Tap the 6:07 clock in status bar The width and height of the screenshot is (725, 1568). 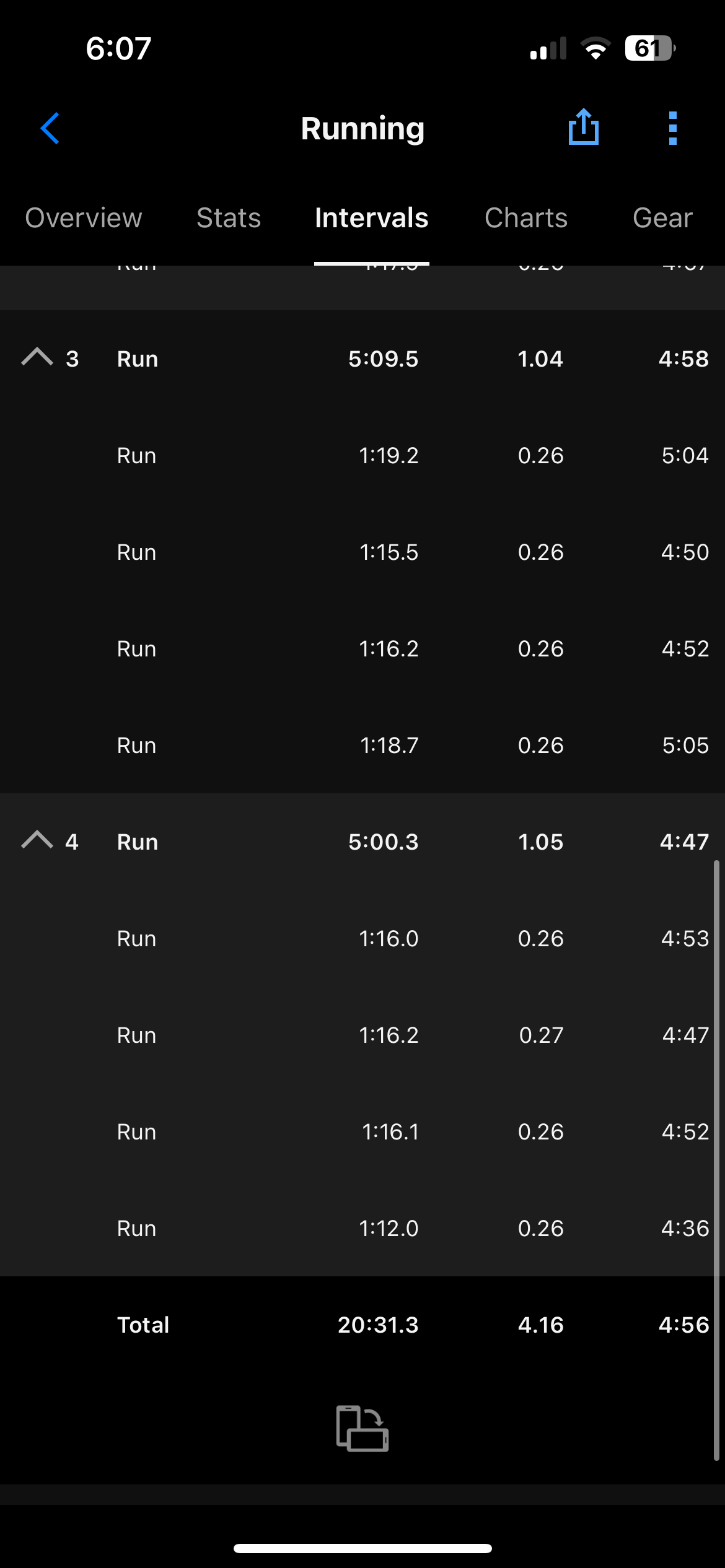tap(118, 48)
